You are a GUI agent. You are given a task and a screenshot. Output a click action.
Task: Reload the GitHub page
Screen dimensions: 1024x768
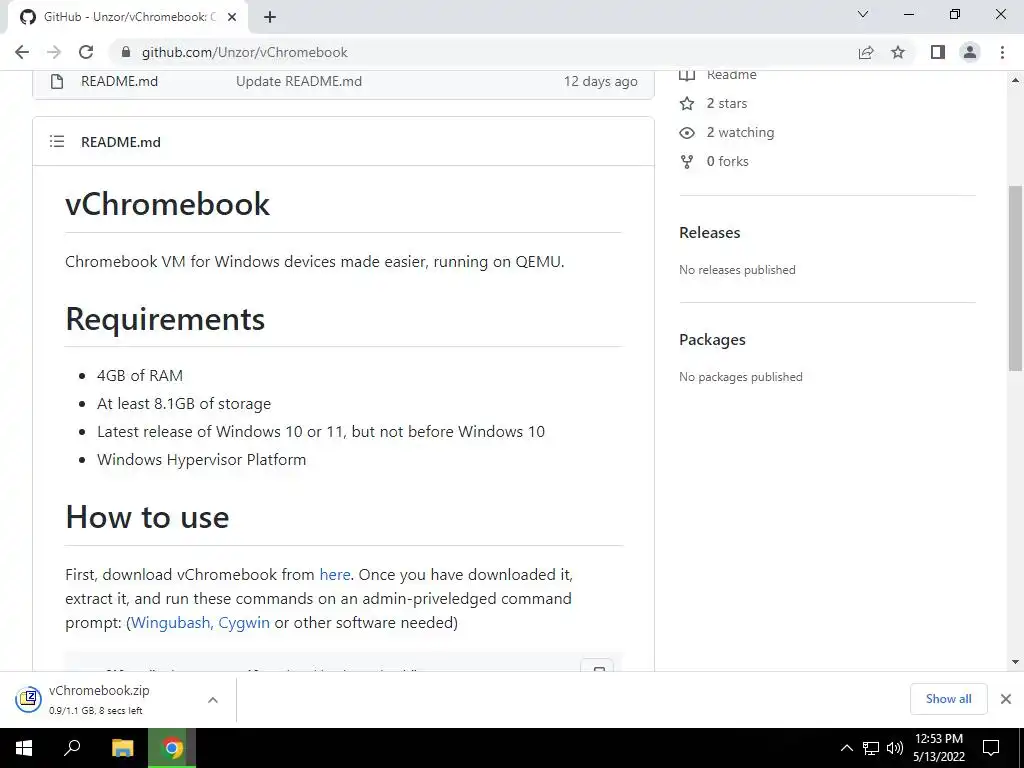click(86, 52)
